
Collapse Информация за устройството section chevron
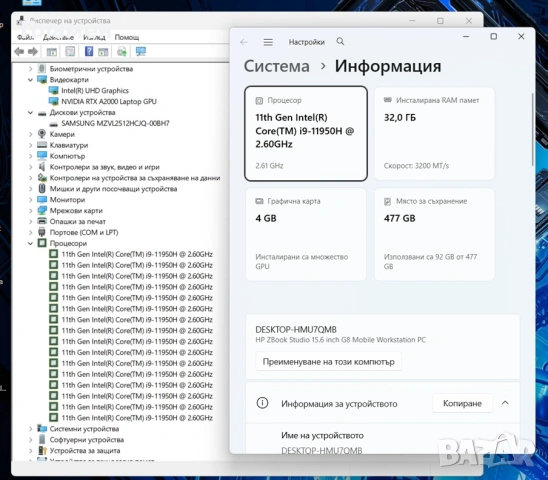tap(505, 403)
